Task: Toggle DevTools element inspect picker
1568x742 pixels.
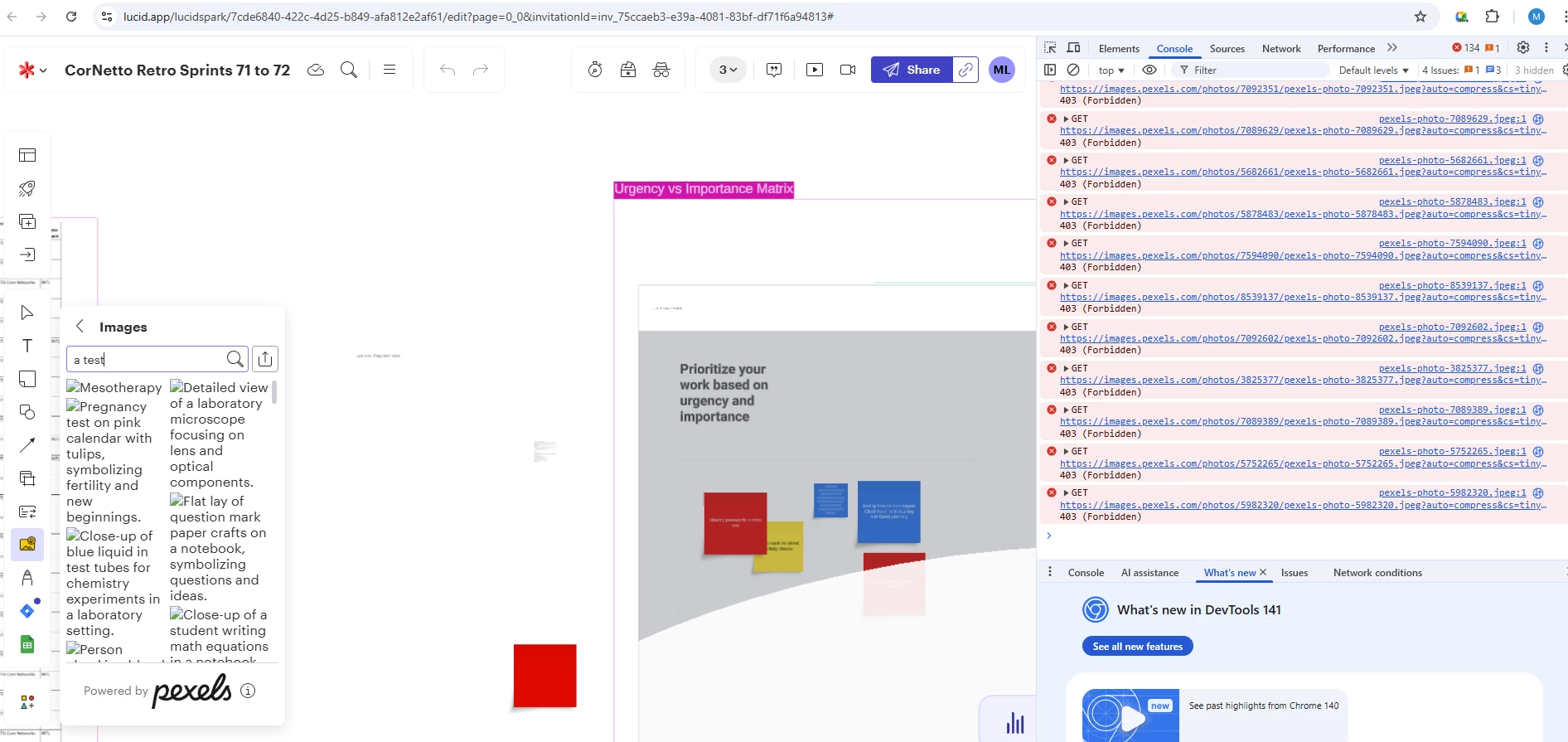Action: coord(1050,48)
